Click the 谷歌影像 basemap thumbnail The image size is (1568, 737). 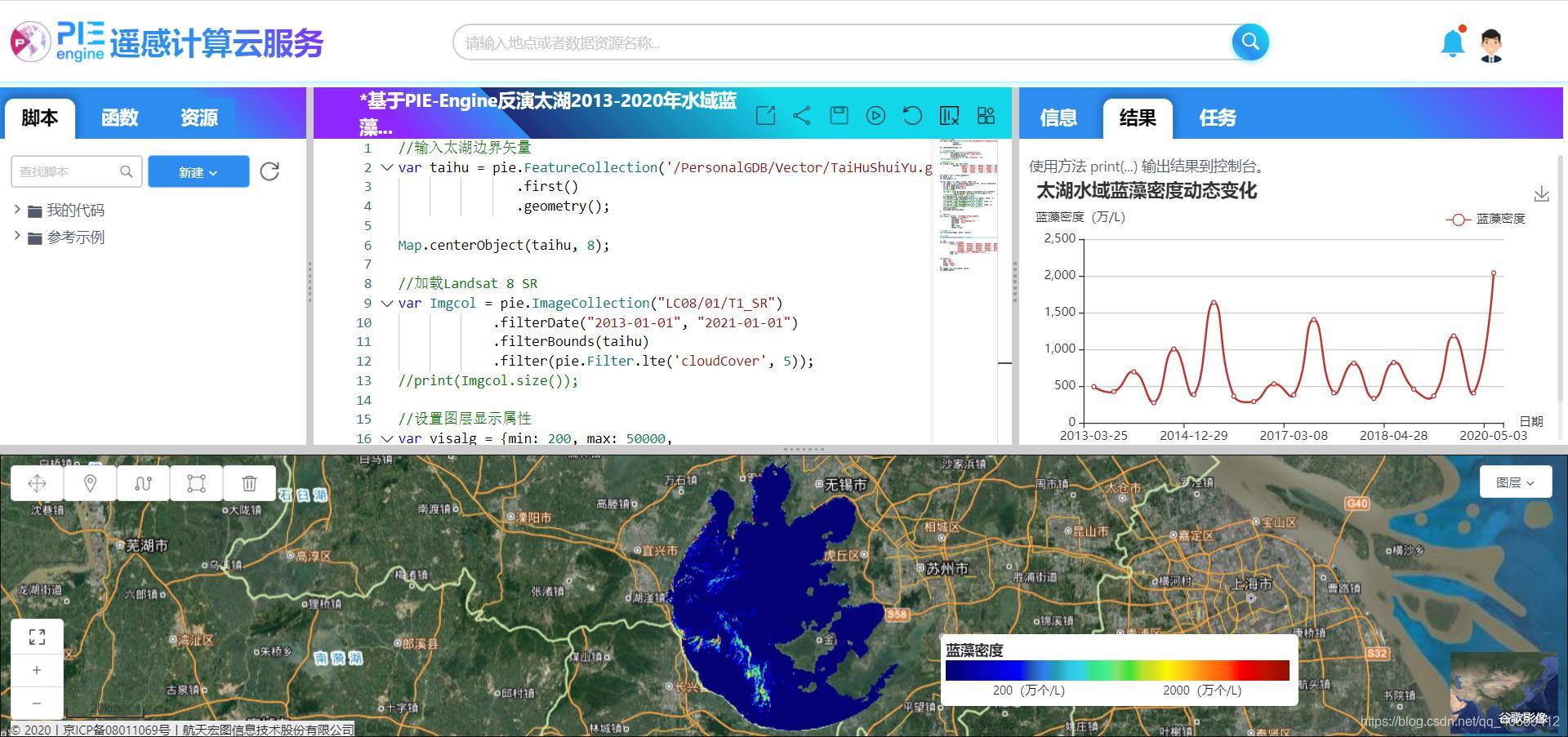[x=1504, y=692]
